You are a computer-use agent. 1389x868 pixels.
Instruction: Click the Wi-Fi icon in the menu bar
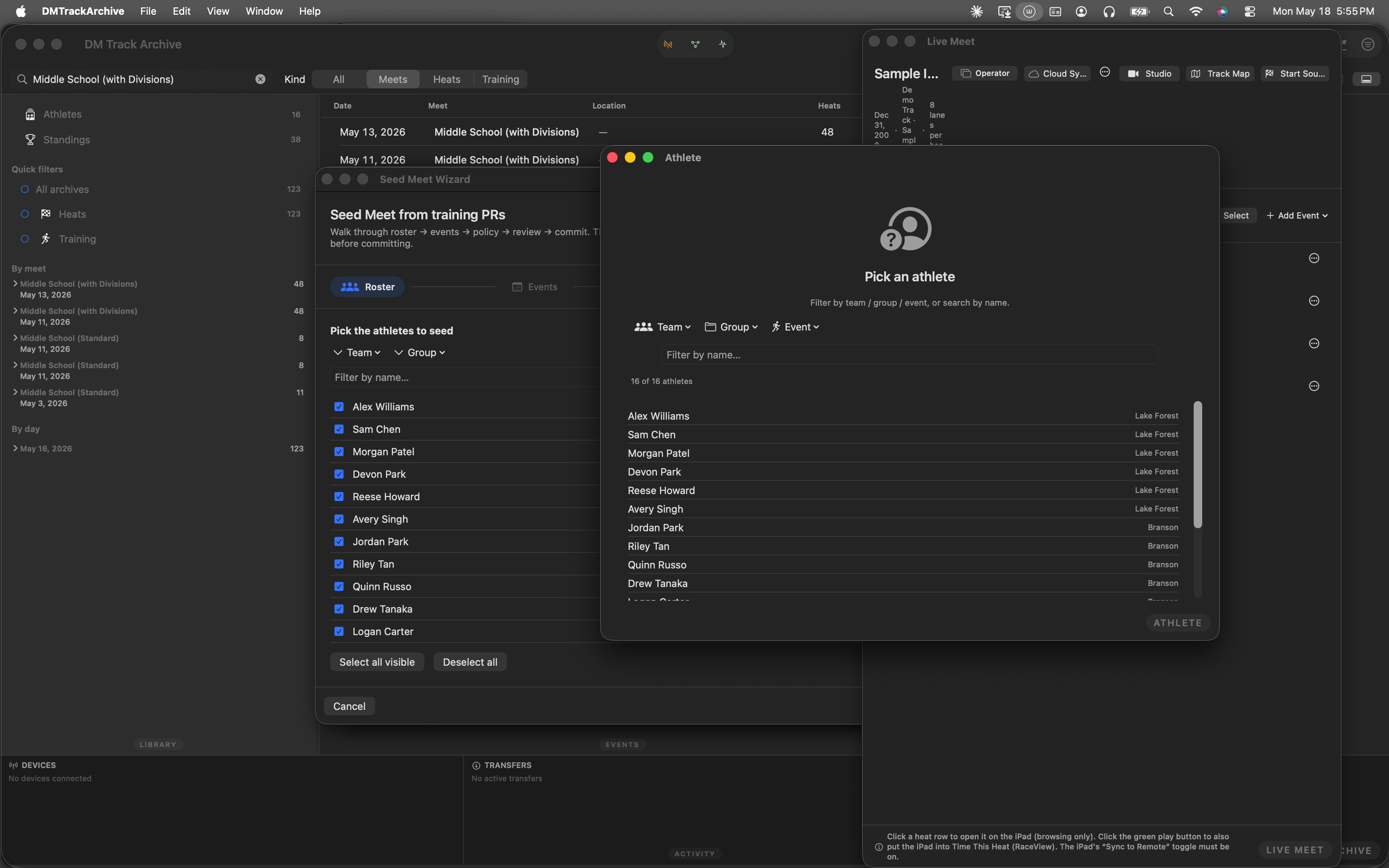click(x=1196, y=12)
